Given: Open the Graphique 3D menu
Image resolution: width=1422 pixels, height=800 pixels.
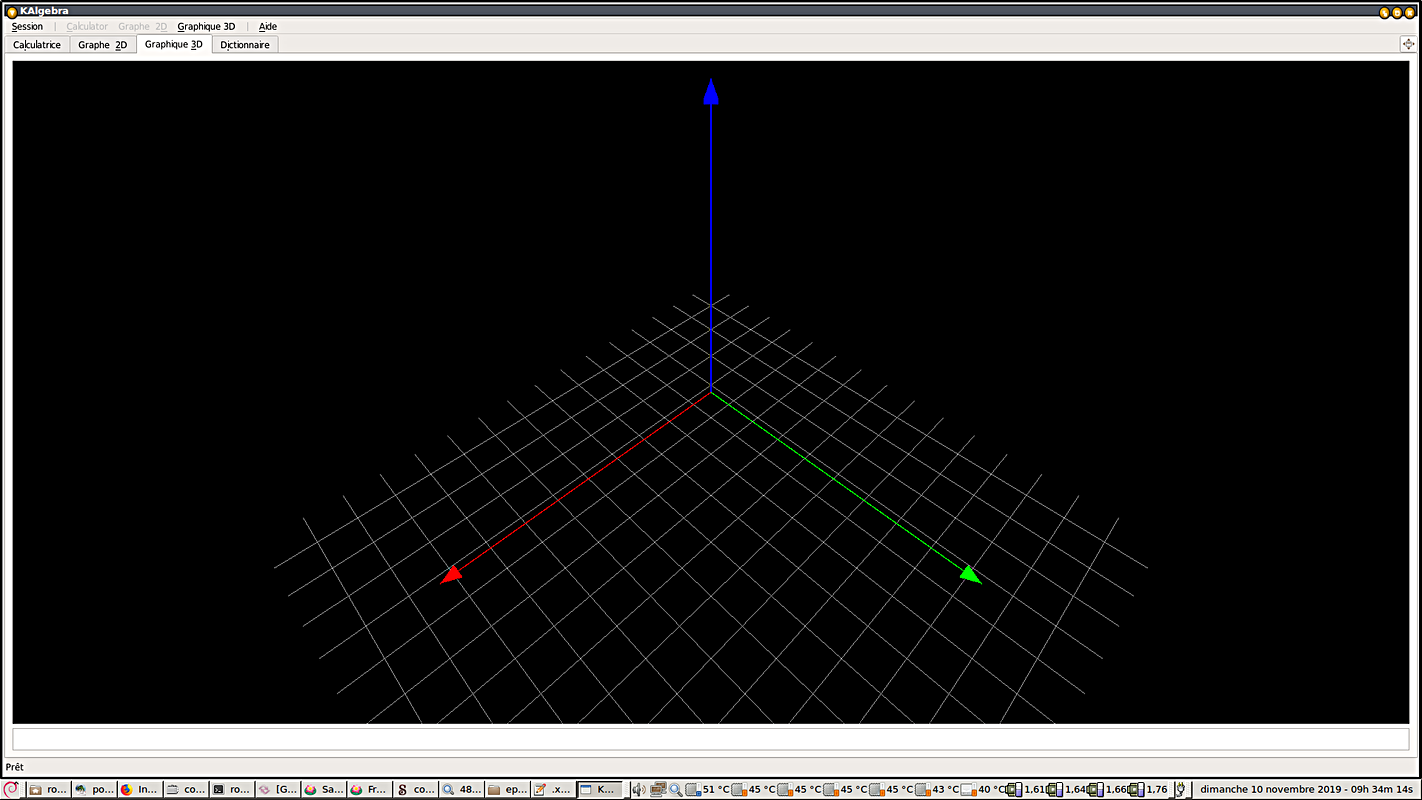Looking at the screenshot, I should pos(206,27).
